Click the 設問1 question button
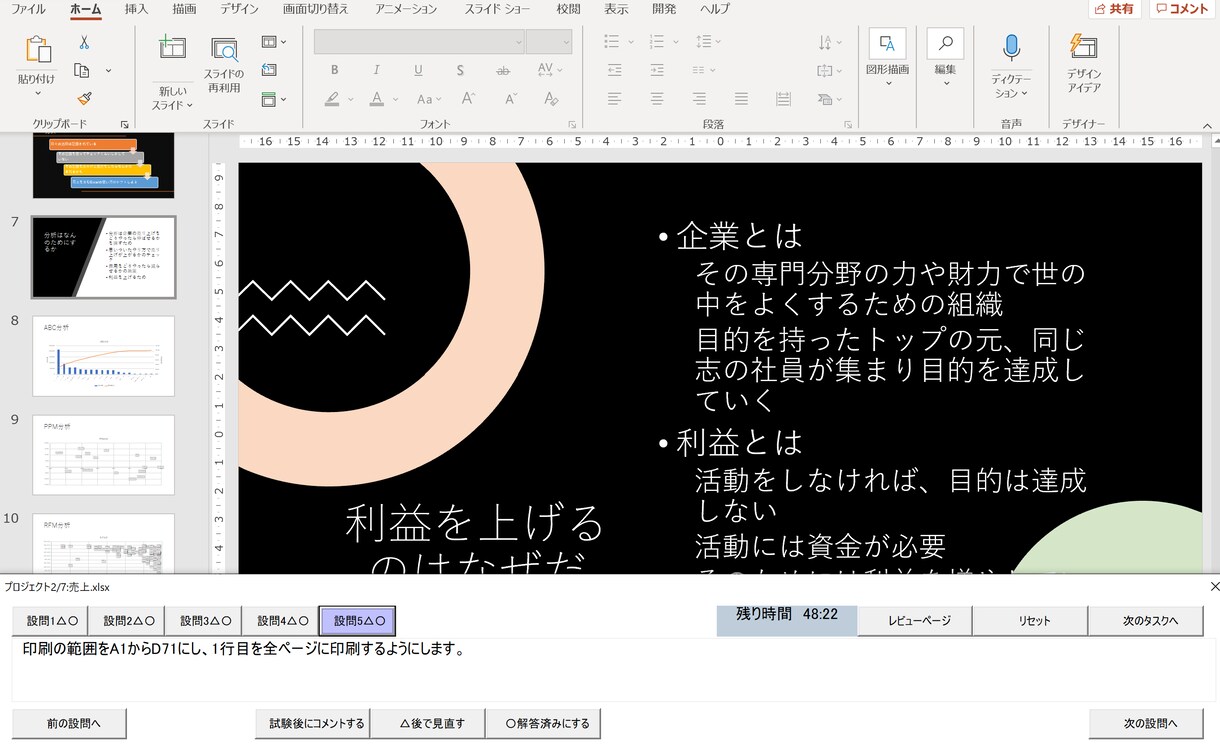Screen dimensions: 1220x746 [x=50, y=621]
